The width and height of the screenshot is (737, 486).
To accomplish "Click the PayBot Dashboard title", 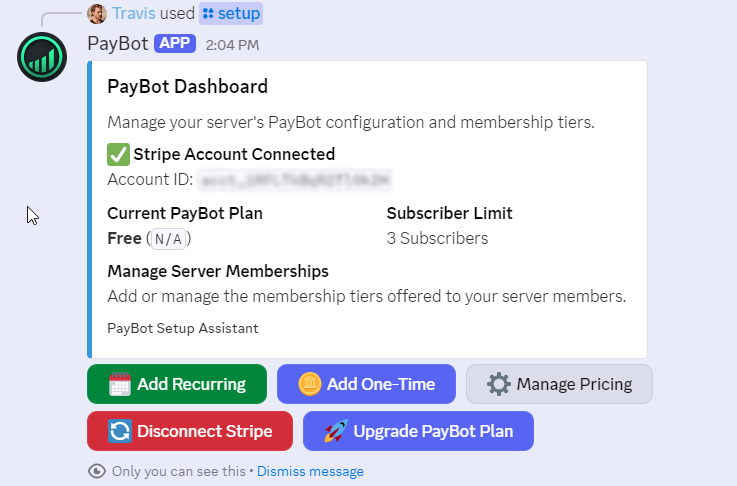I will (x=188, y=86).
